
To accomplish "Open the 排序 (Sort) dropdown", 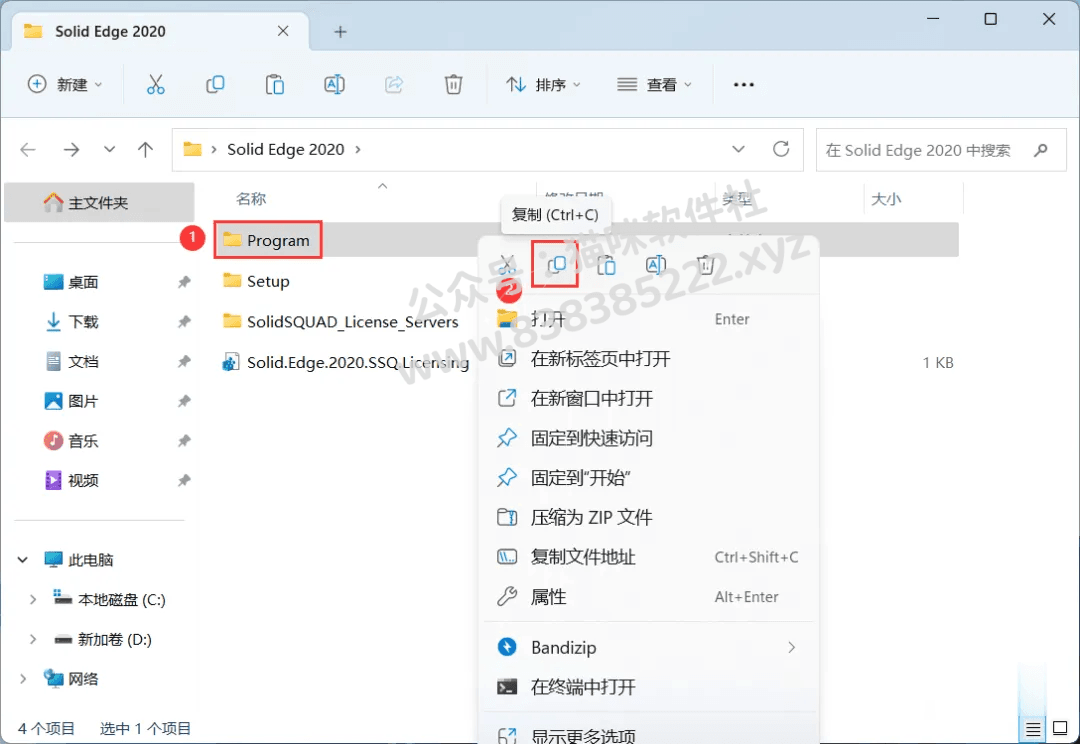I will pos(543,85).
